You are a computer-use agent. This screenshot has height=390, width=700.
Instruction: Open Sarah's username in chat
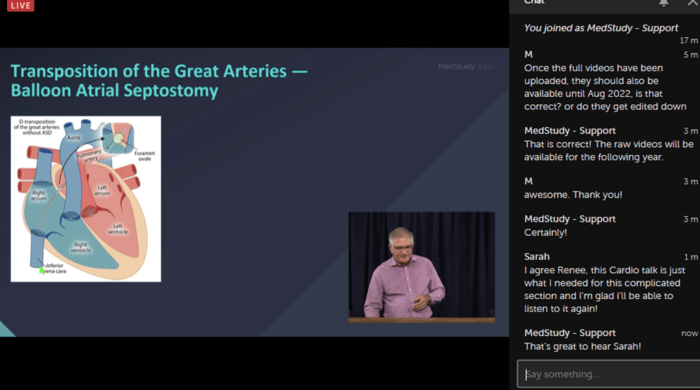click(537, 257)
